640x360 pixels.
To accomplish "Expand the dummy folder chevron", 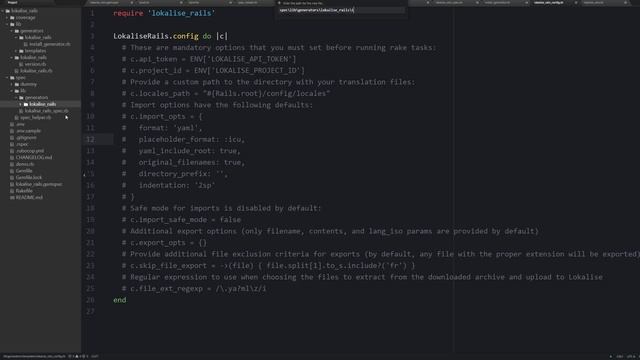I will click(12, 84).
